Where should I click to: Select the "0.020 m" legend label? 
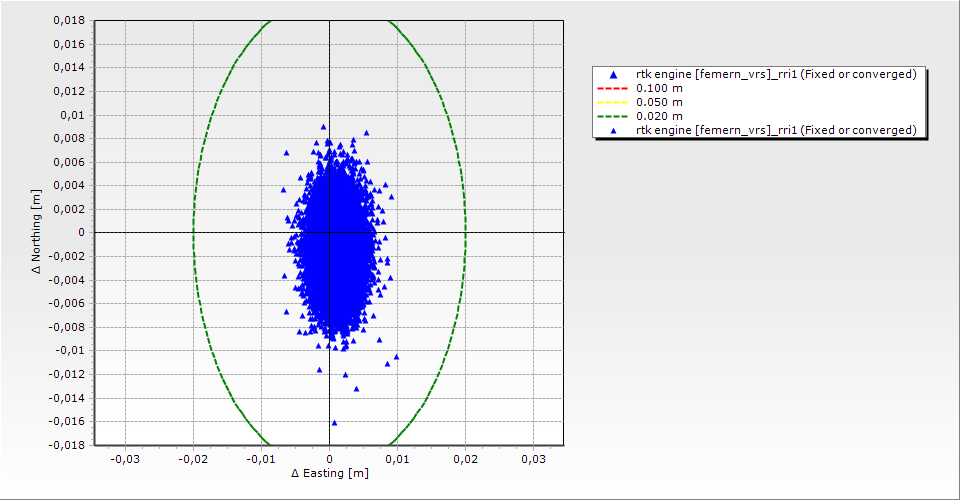(x=660, y=117)
